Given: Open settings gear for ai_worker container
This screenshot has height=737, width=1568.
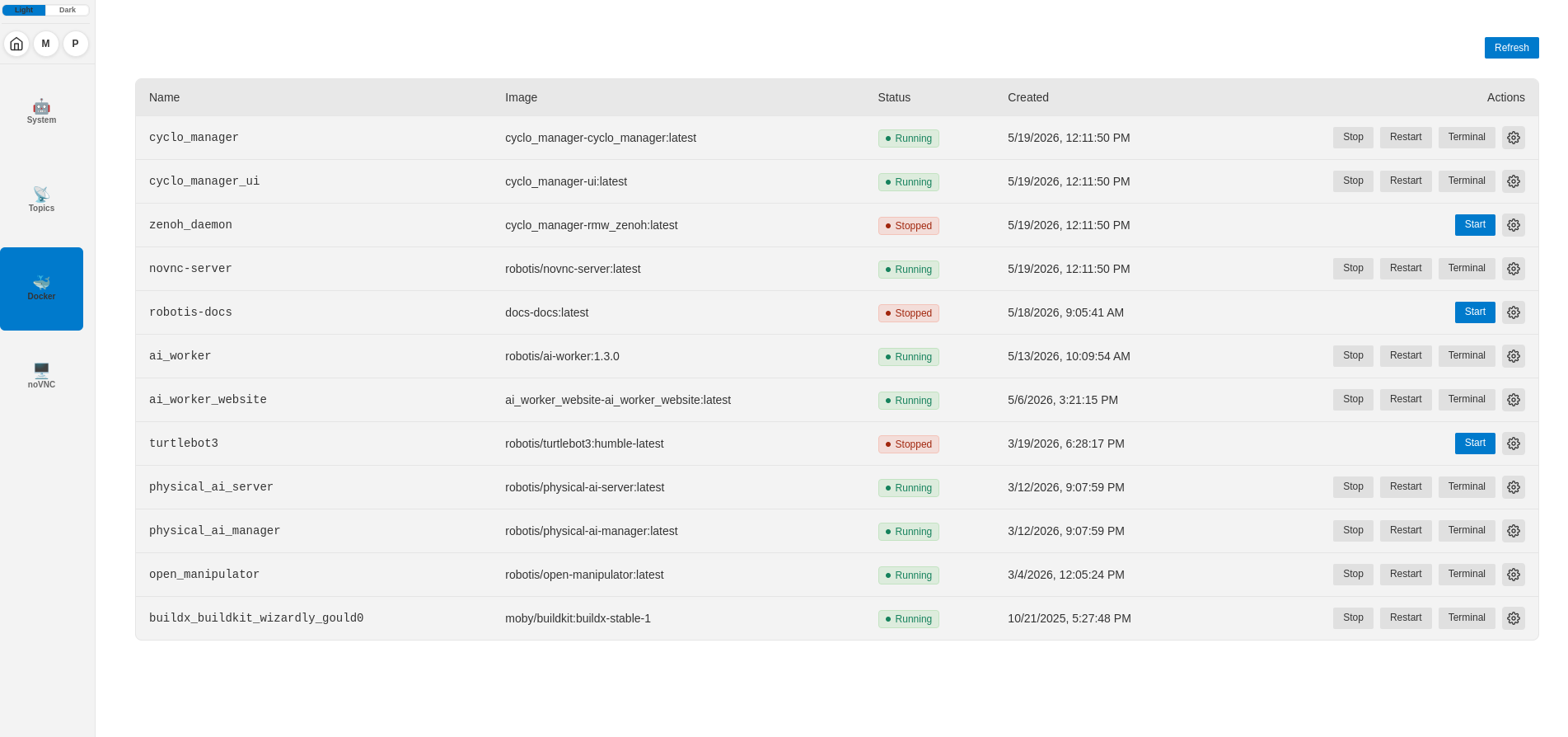Looking at the screenshot, I should click(x=1513, y=356).
